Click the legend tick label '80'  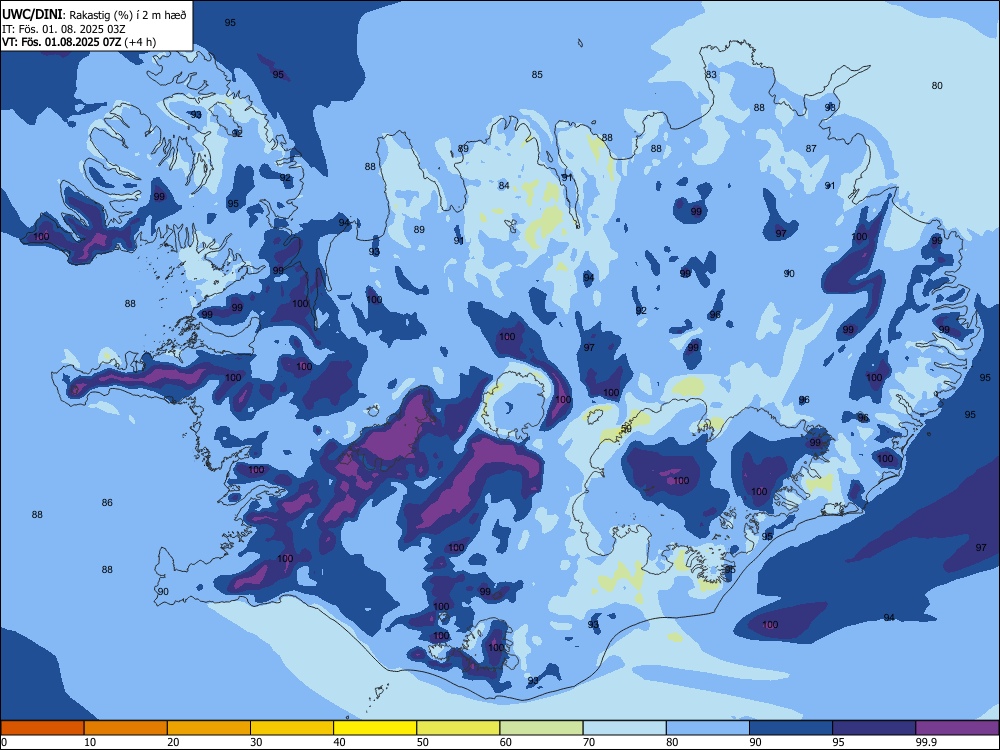672,742
